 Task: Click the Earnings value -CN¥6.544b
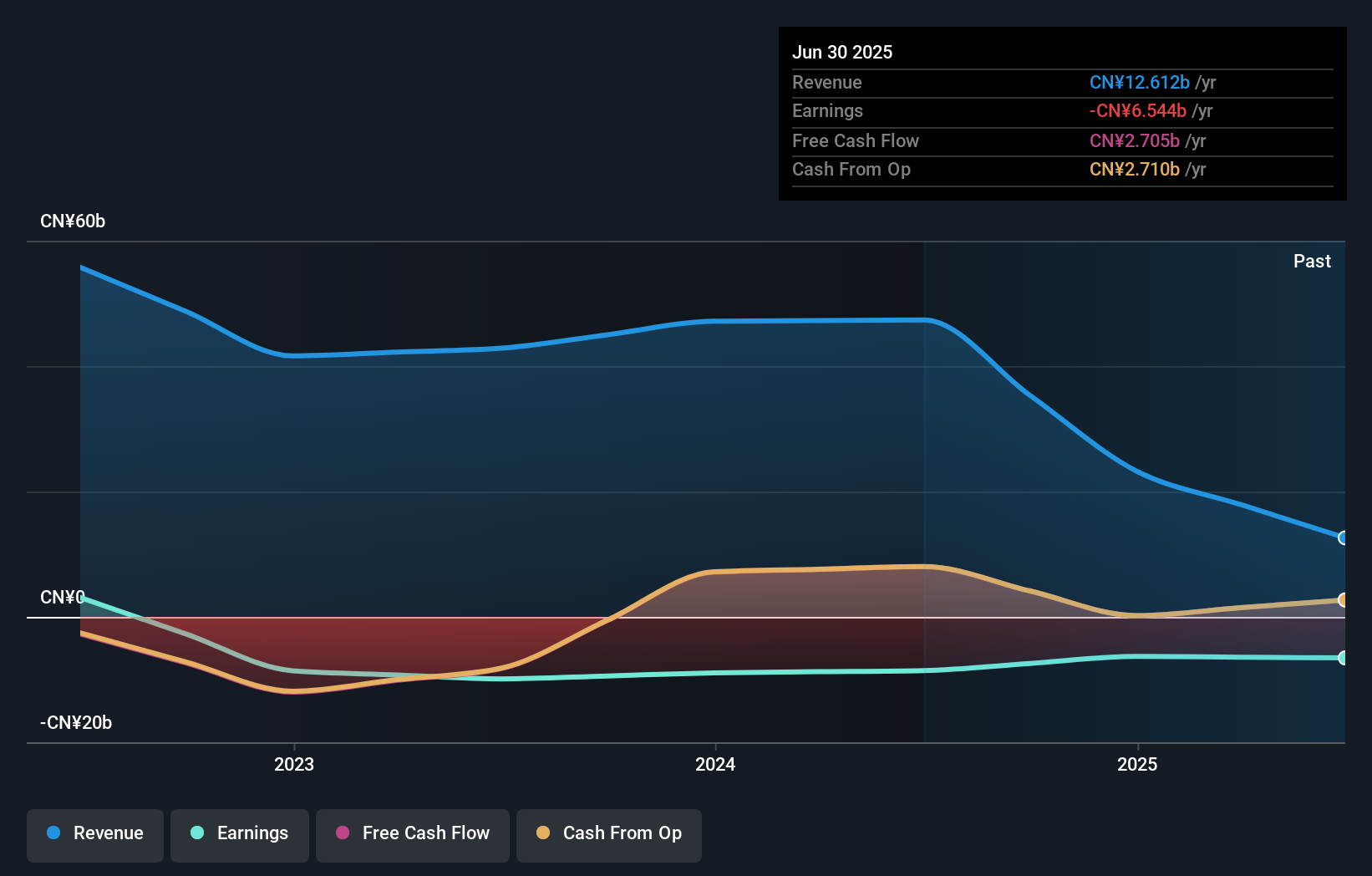click(x=1138, y=111)
